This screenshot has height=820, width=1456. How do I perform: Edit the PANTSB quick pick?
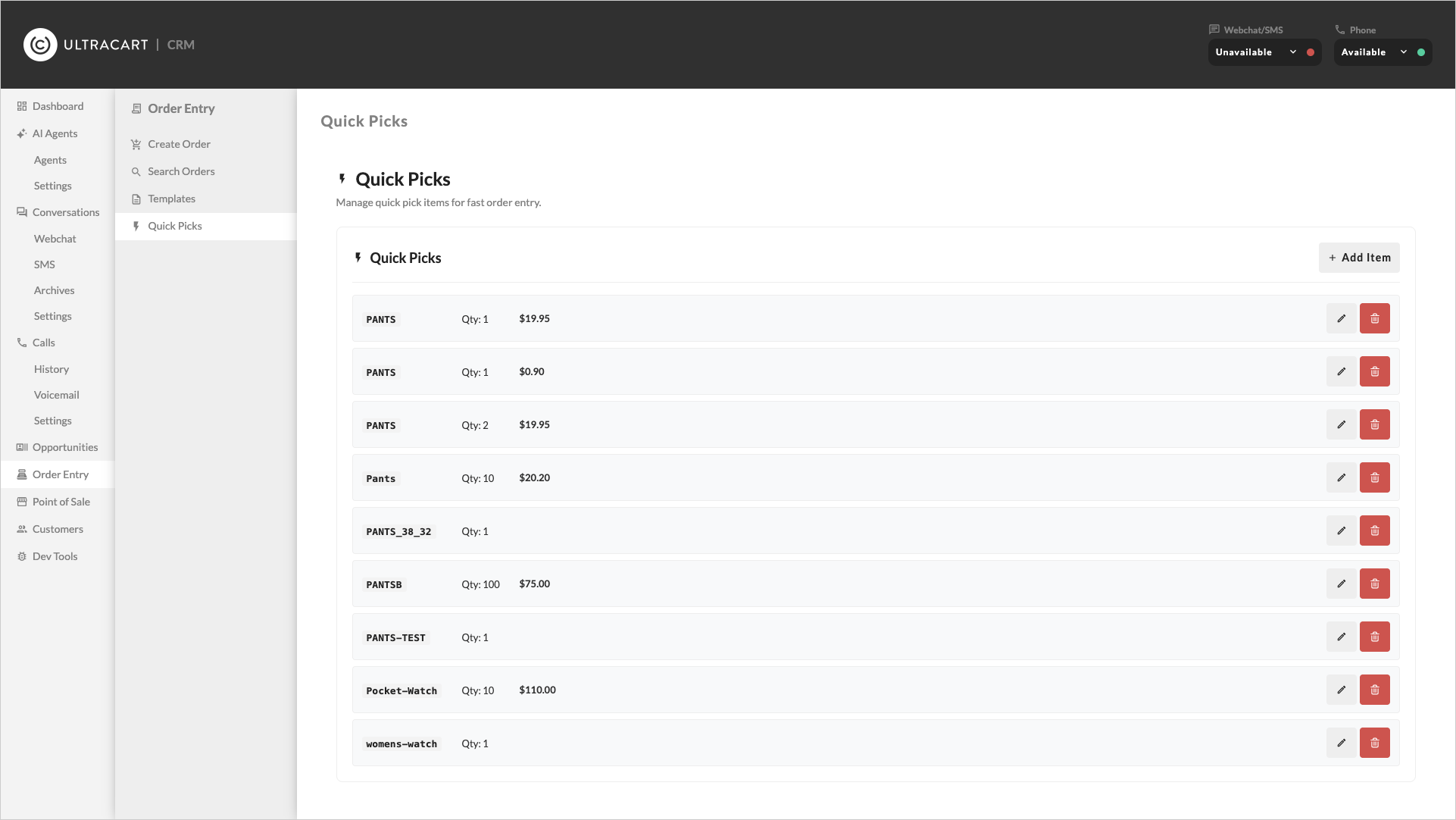(1341, 584)
